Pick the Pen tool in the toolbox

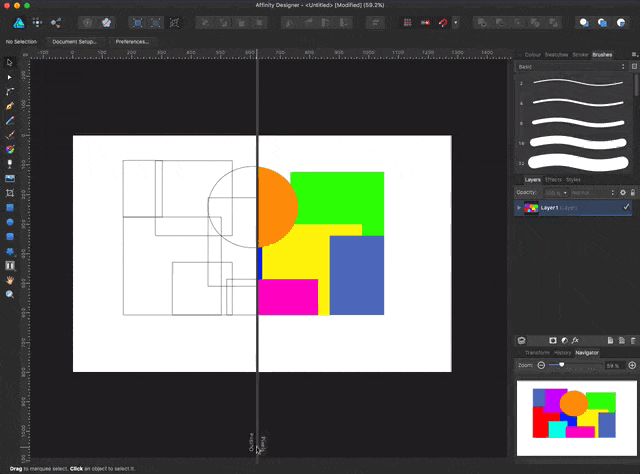10,105
